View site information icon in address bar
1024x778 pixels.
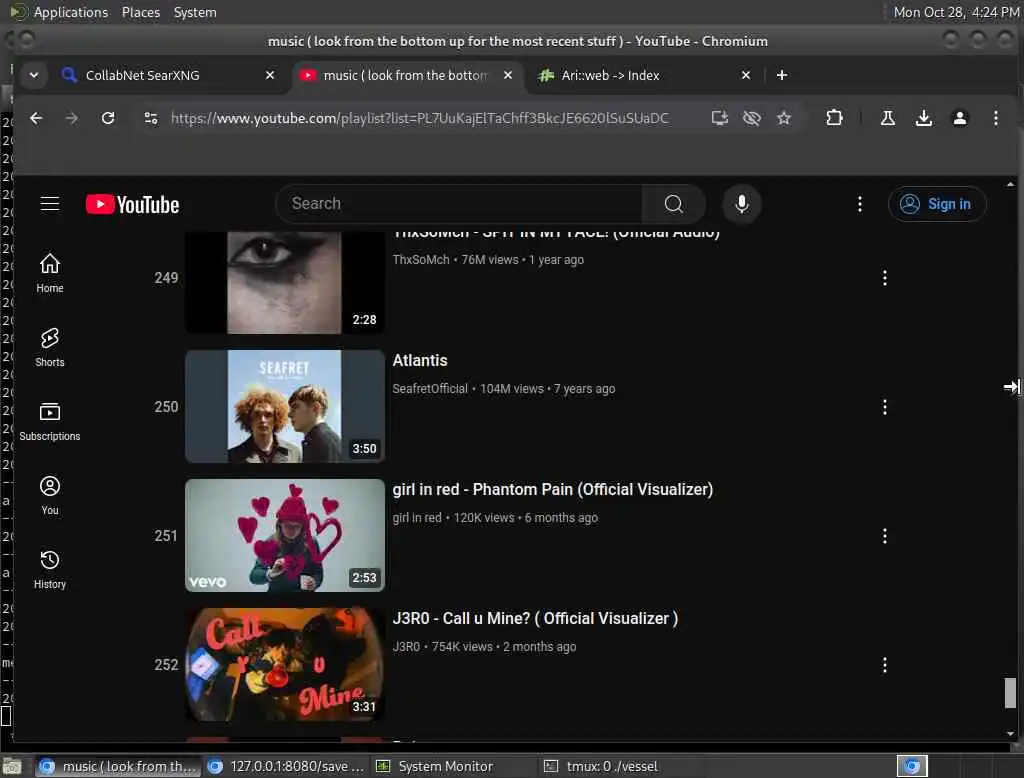151,118
